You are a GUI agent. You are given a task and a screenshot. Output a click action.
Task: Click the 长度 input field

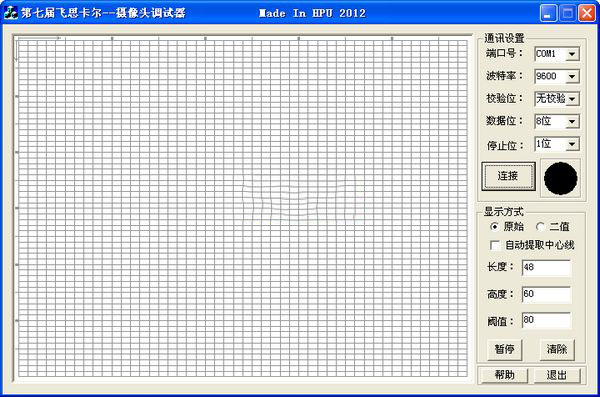coord(546,268)
